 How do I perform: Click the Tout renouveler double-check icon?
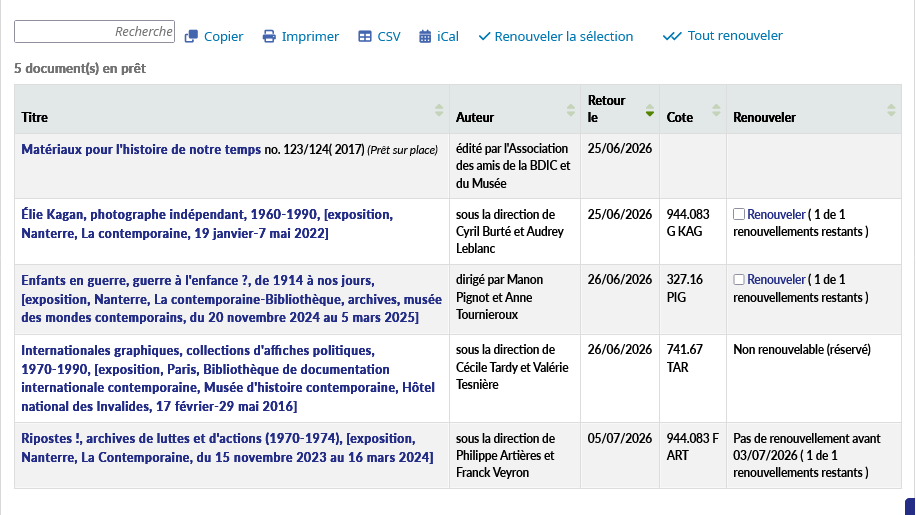coord(672,36)
